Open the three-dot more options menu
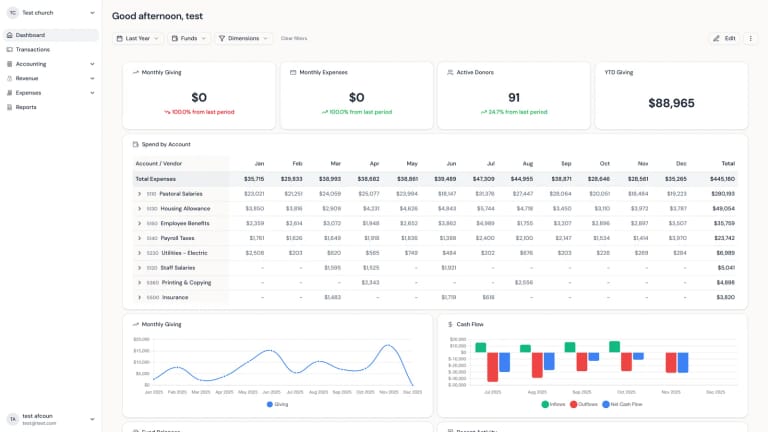 tap(750, 38)
